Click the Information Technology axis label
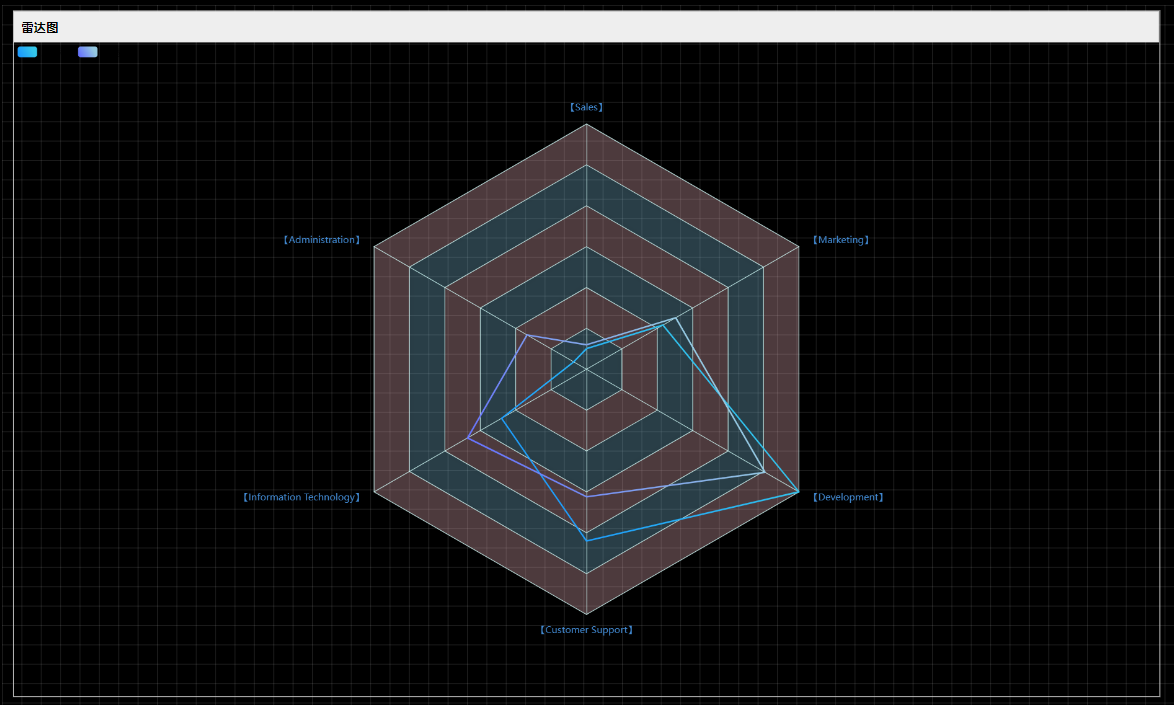The image size is (1174, 705). pos(301,497)
